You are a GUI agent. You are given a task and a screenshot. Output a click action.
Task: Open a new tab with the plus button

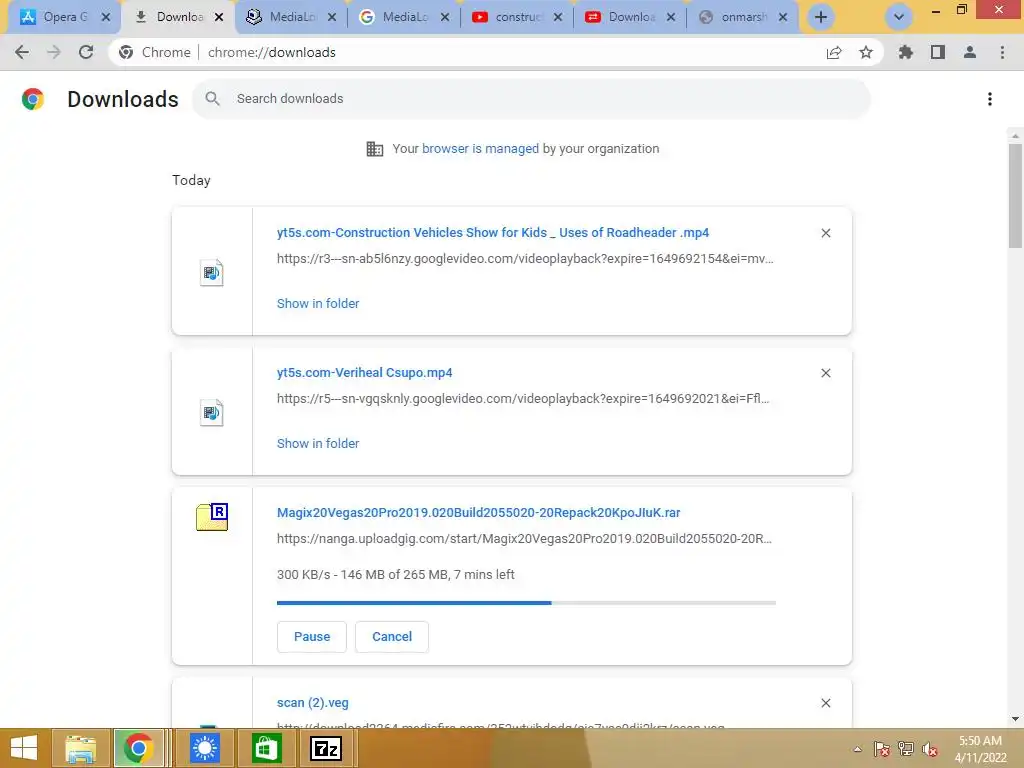point(821,17)
